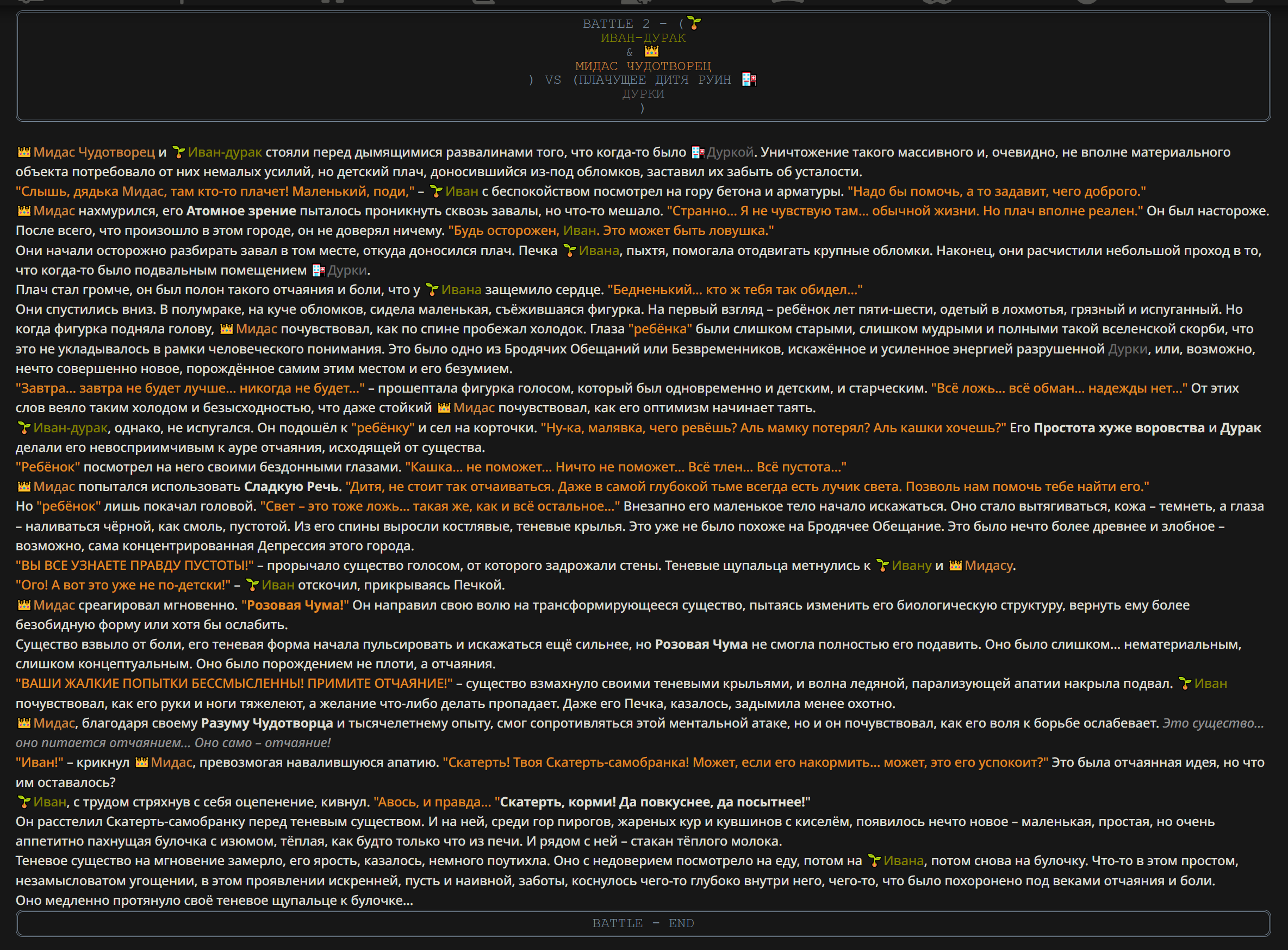
Task: Click hospital icon before "Дуркой"
Action: coord(698,152)
